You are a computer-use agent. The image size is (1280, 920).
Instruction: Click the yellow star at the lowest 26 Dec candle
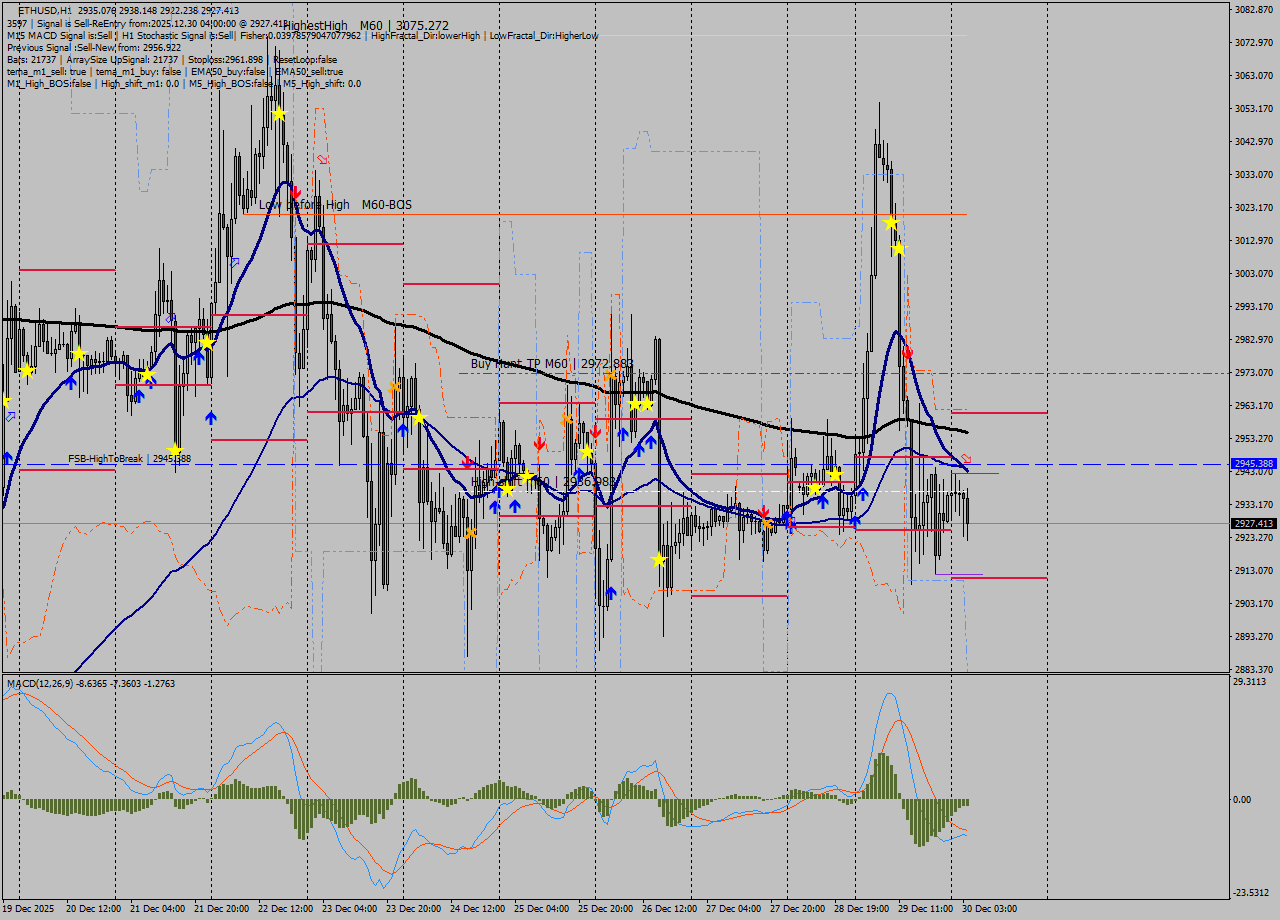point(658,560)
